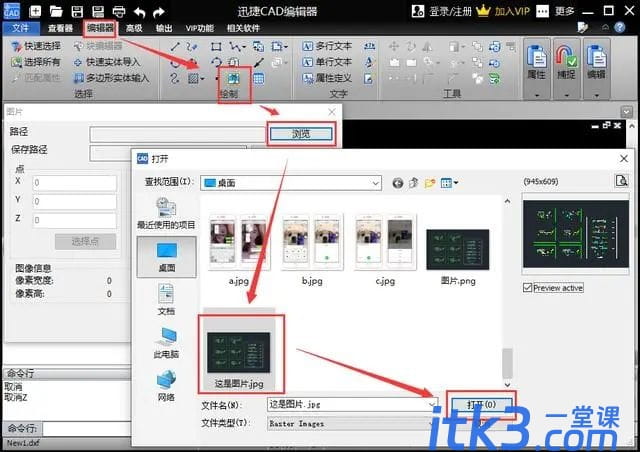
Task: Click 多边形实体输入
Action: coord(111,78)
